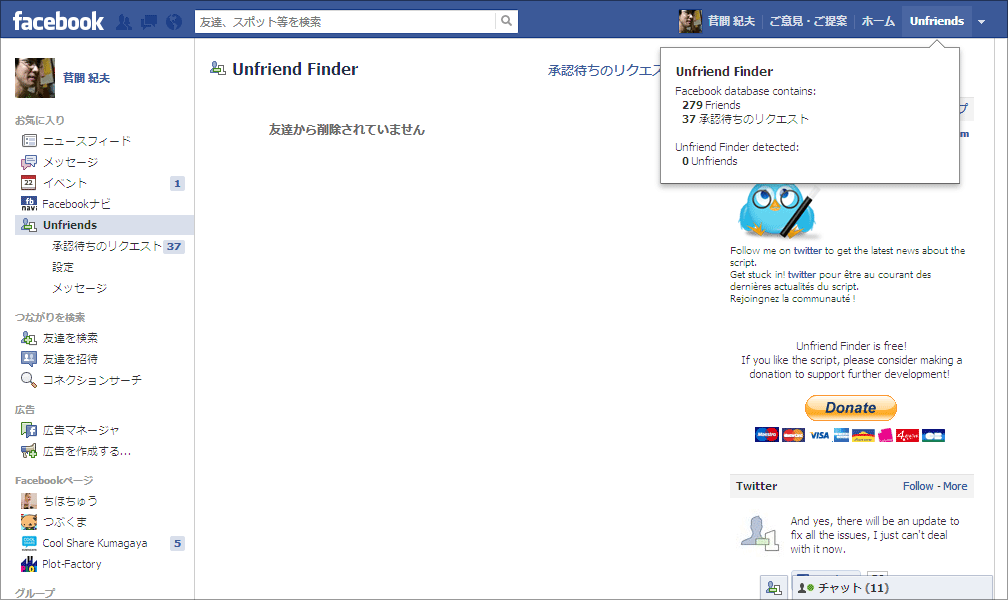Open Facebookナビ in sidebar
Image resolution: width=1008 pixels, height=600 pixels.
tap(76, 204)
